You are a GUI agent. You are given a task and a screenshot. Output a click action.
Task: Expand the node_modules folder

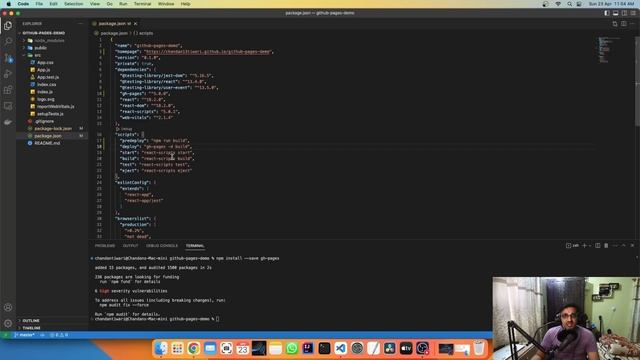click(x=49, y=40)
